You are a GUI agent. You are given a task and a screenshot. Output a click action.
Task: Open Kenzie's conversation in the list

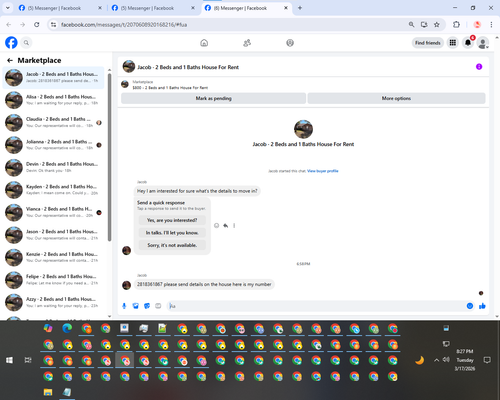pyautogui.click(x=53, y=257)
